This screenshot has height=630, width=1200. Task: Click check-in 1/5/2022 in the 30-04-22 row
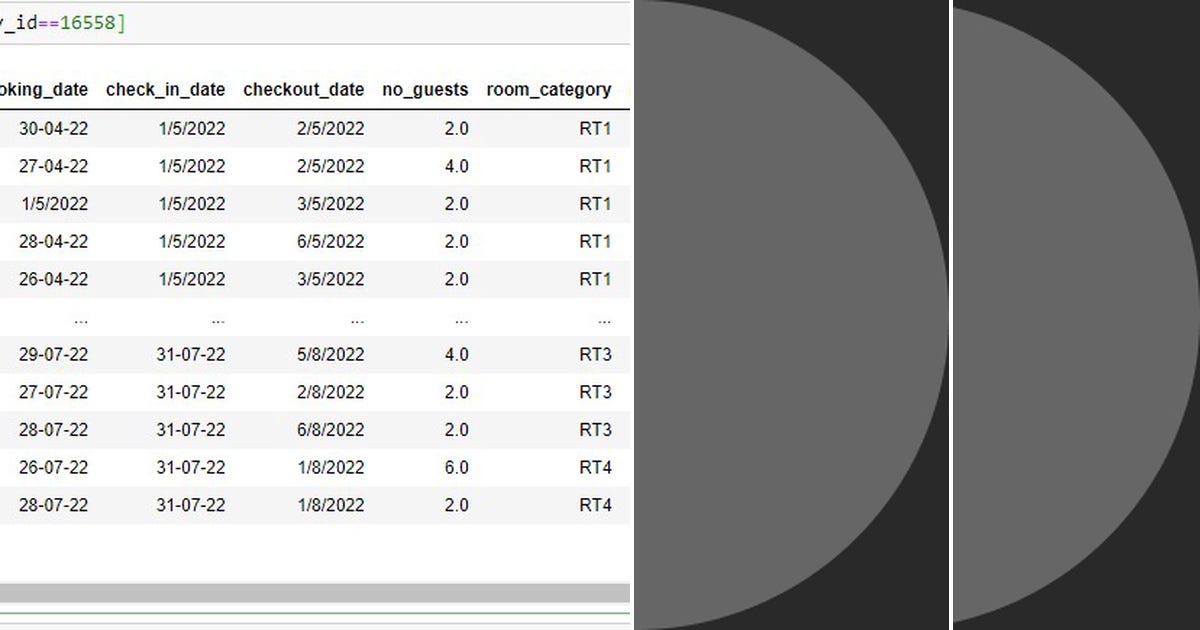pos(192,128)
